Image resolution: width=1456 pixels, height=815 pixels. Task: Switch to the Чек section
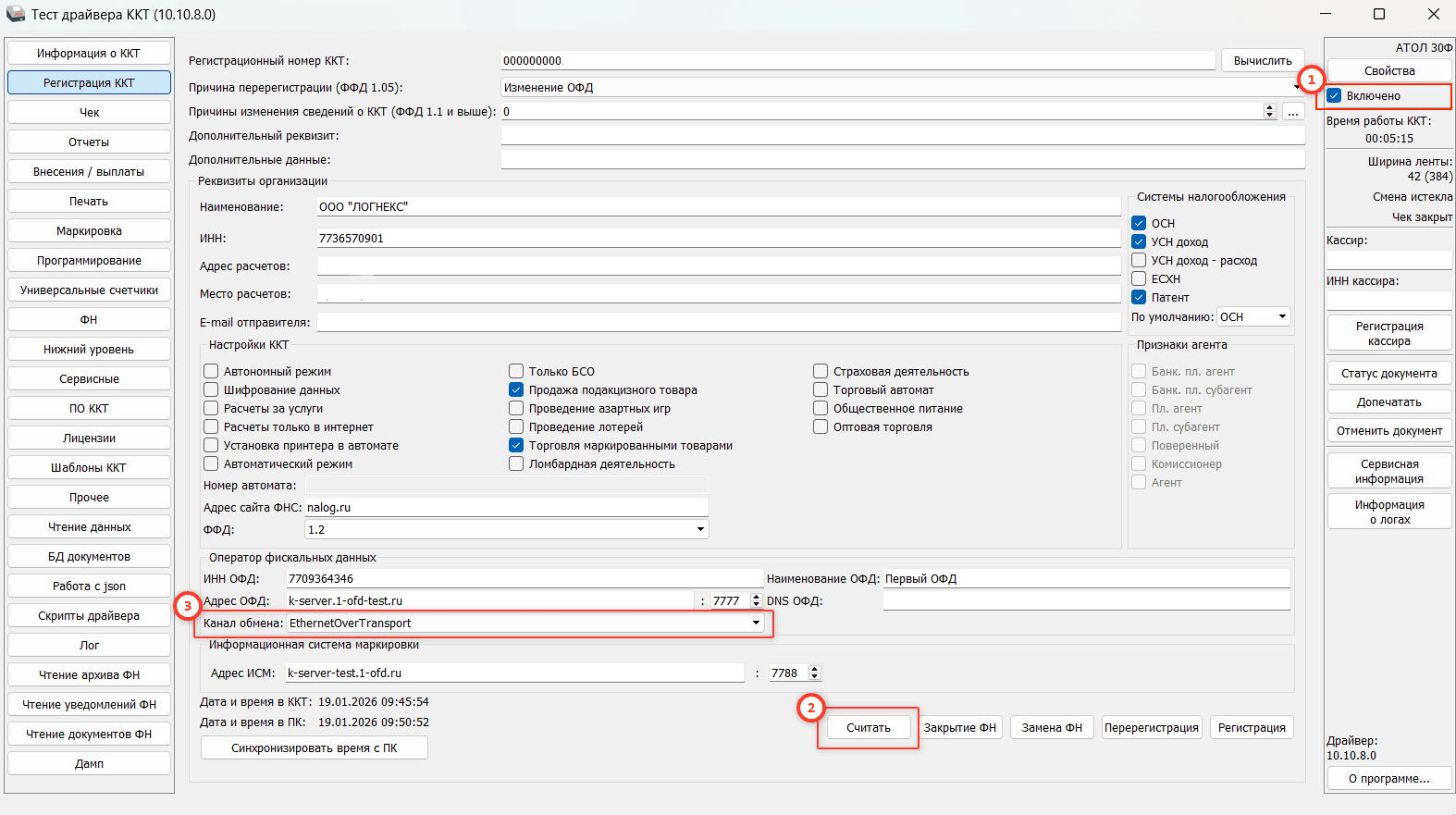pyautogui.click(x=89, y=112)
